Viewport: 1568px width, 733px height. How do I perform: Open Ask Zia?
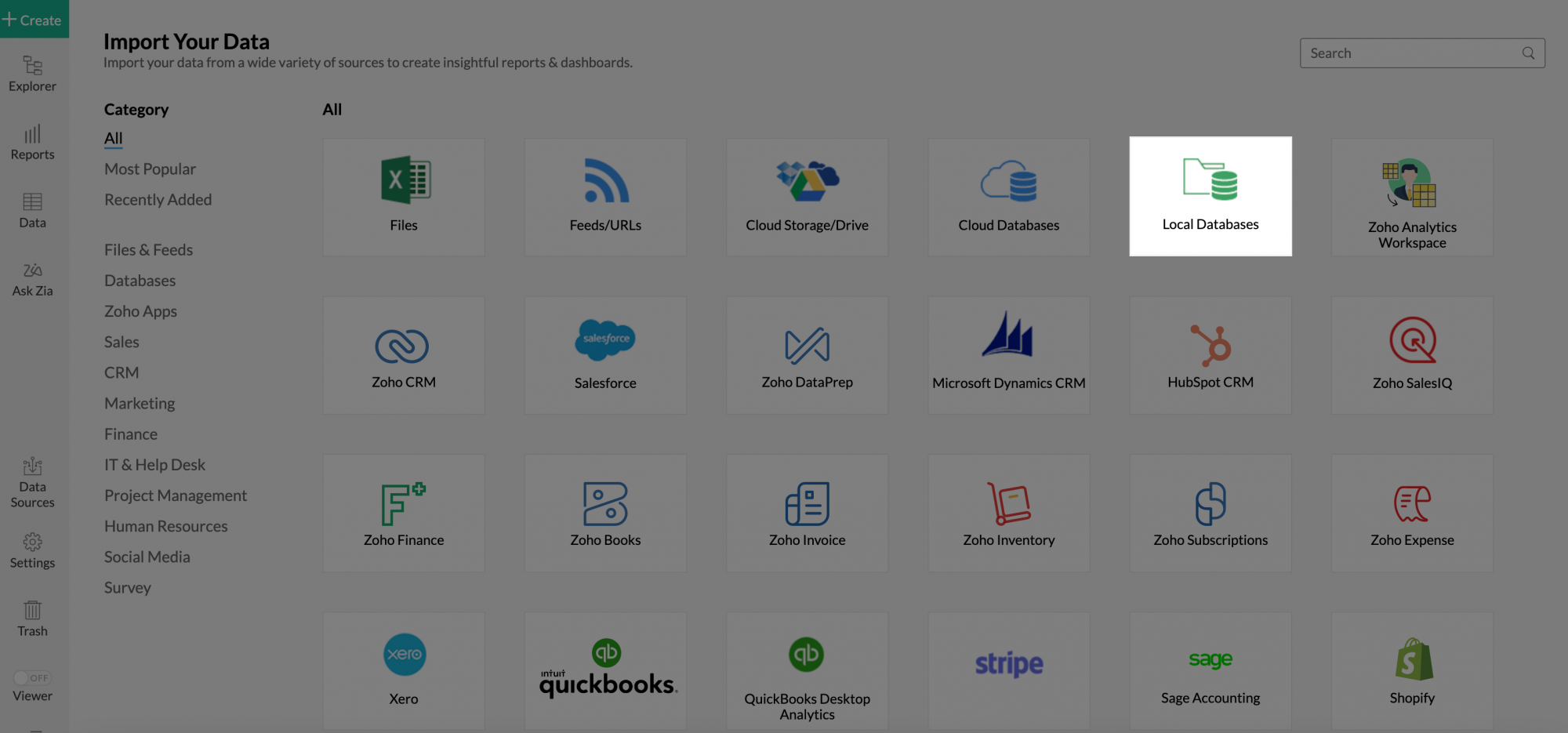click(x=32, y=280)
